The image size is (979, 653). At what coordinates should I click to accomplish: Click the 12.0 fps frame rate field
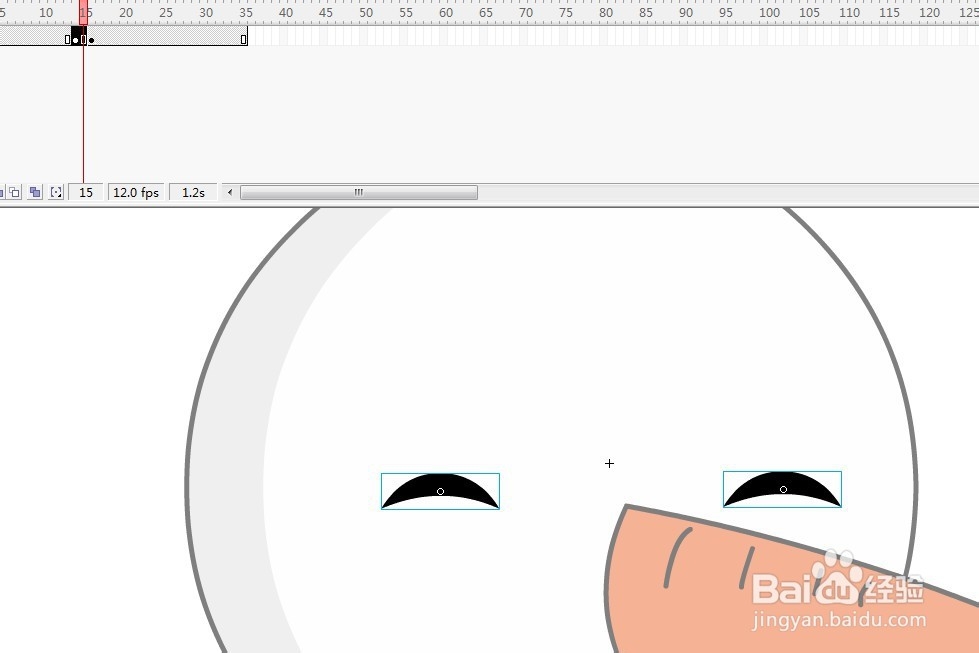136,192
